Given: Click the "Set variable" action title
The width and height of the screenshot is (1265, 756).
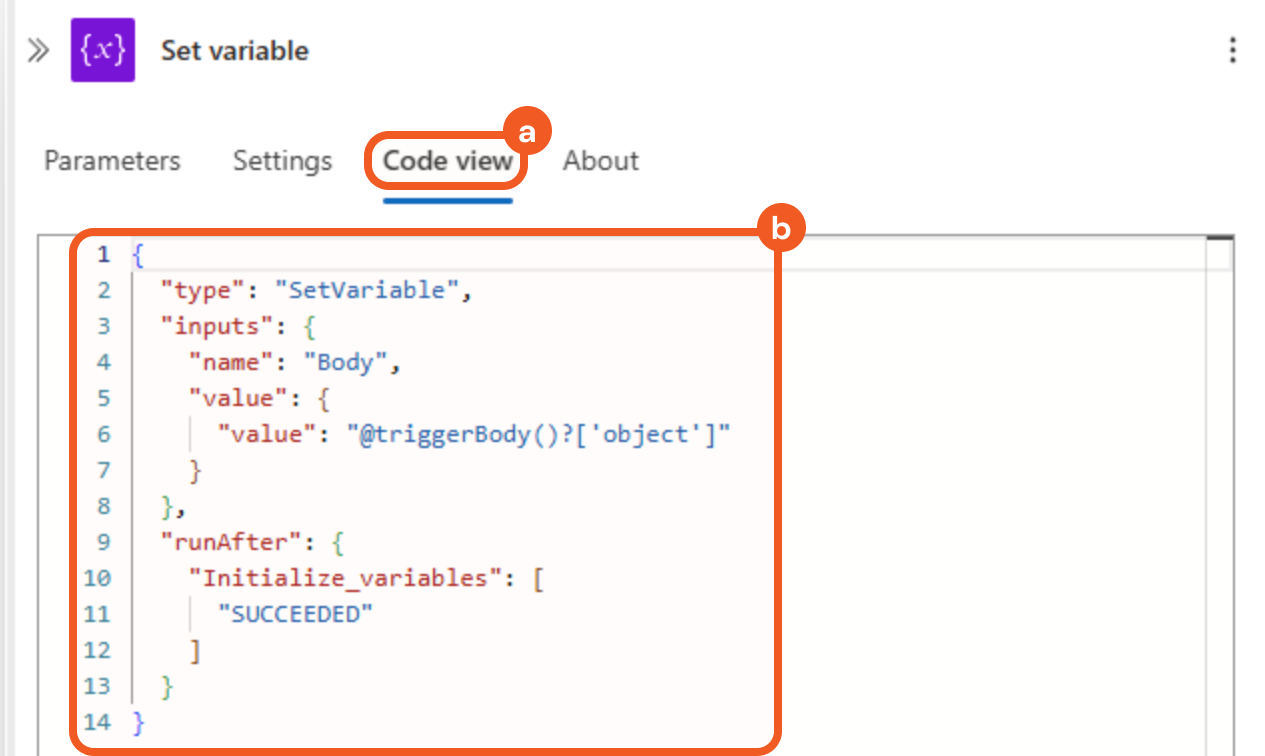Looking at the screenshot, I should click(235, 51).
